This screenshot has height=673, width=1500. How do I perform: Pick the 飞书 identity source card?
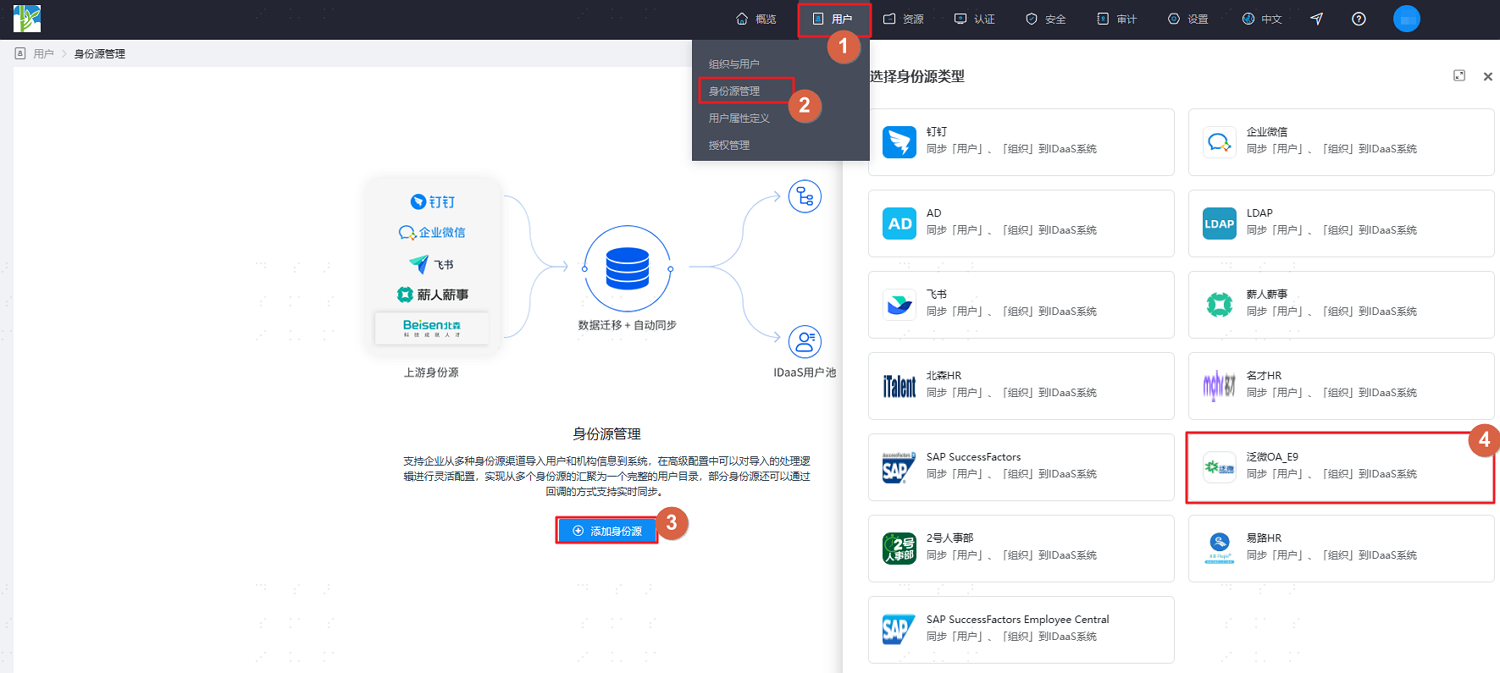click(x=1021, y=304)
